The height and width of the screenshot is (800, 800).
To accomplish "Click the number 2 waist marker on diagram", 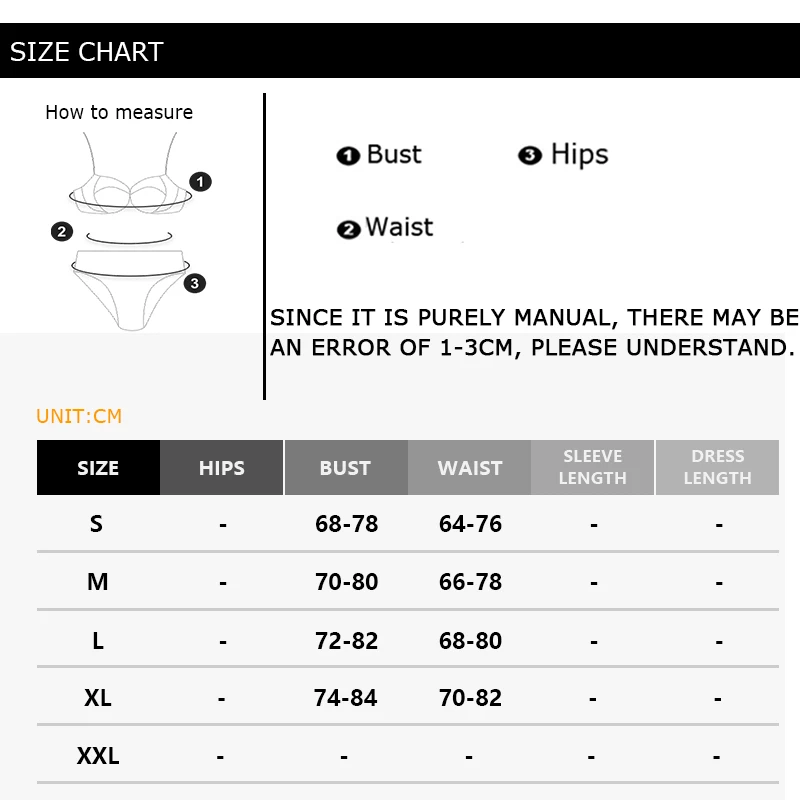I will 62,232.
